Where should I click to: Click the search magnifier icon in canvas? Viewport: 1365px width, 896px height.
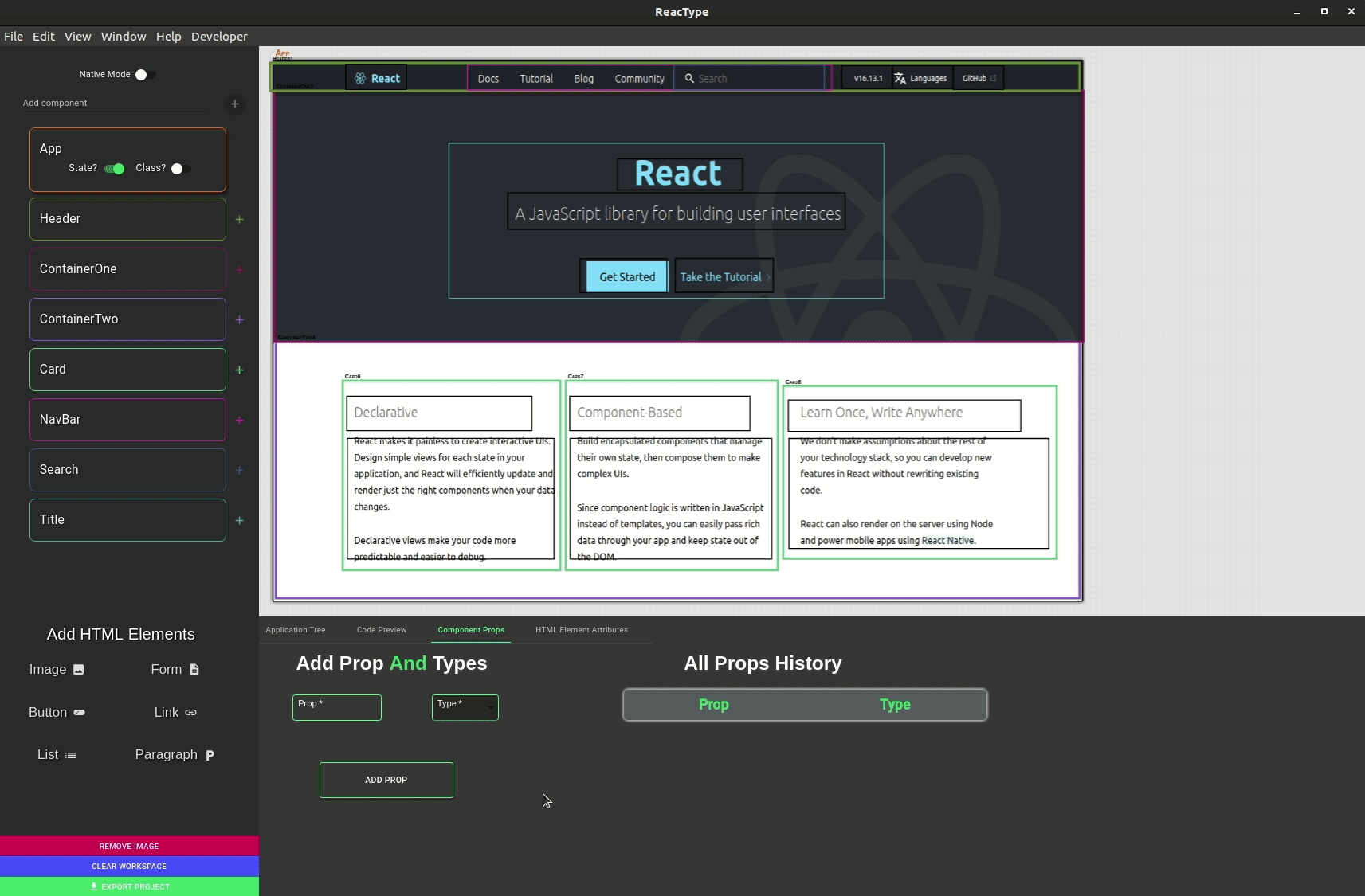[689, 78]
